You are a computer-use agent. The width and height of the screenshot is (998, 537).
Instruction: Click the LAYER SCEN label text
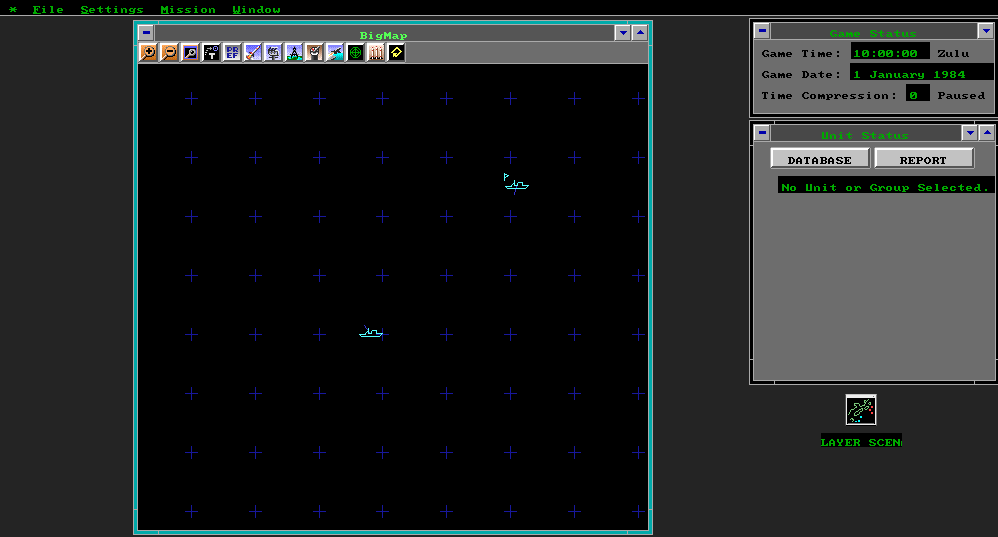(x=861, y=442)
